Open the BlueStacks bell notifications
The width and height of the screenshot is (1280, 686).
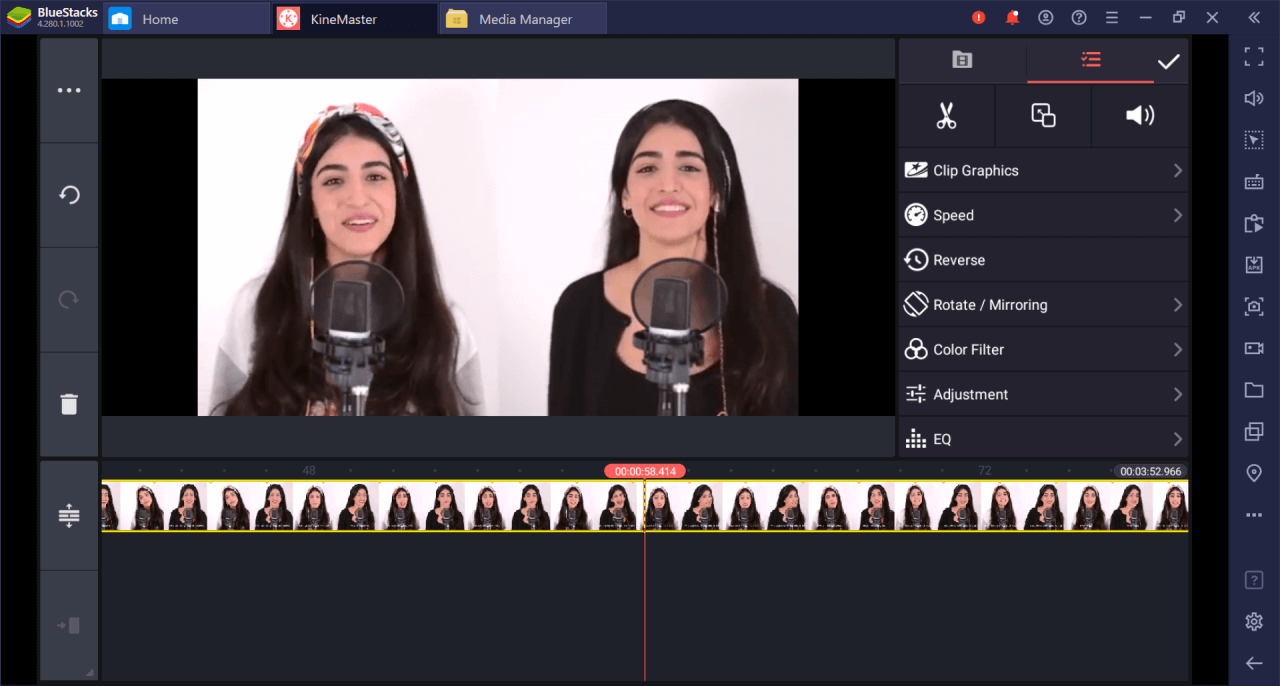[1012, 18]
